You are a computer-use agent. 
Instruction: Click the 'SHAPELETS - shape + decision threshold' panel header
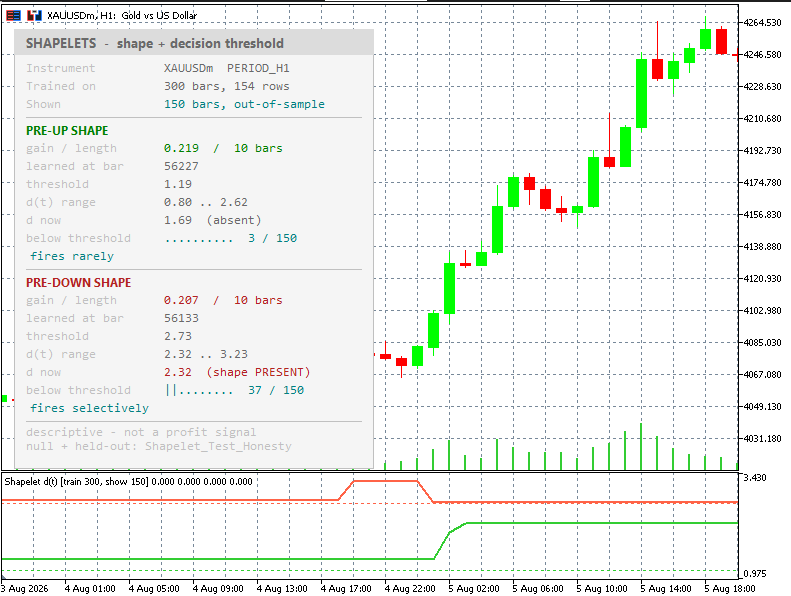194,43
